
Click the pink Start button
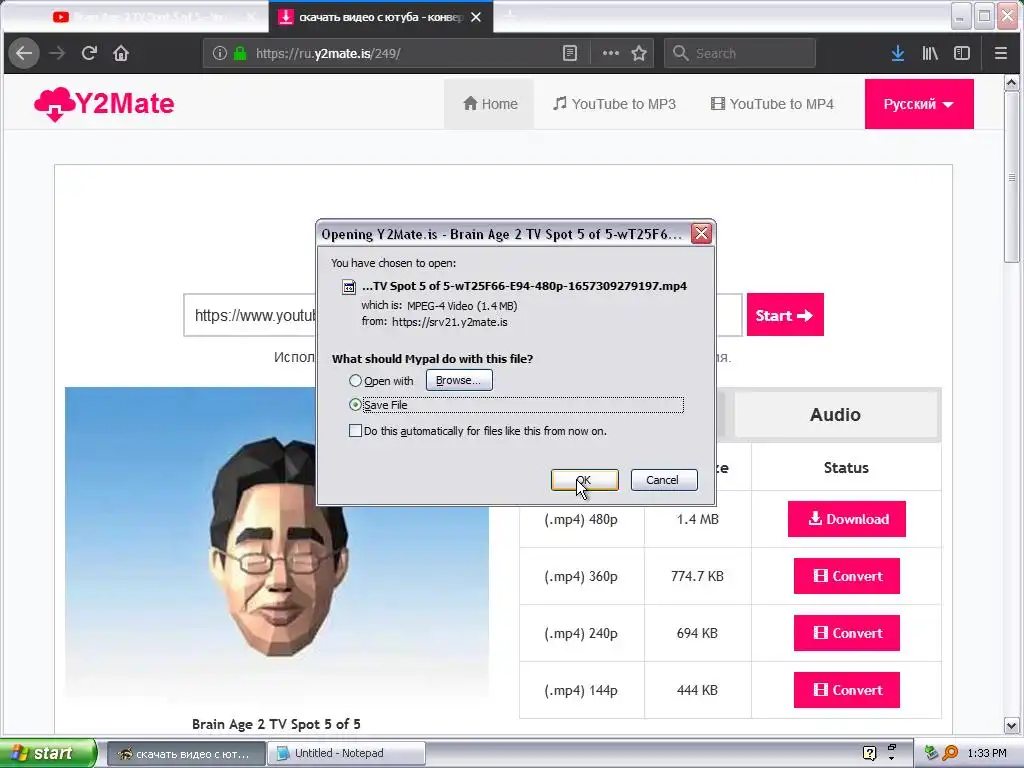(x=785, y=315)
